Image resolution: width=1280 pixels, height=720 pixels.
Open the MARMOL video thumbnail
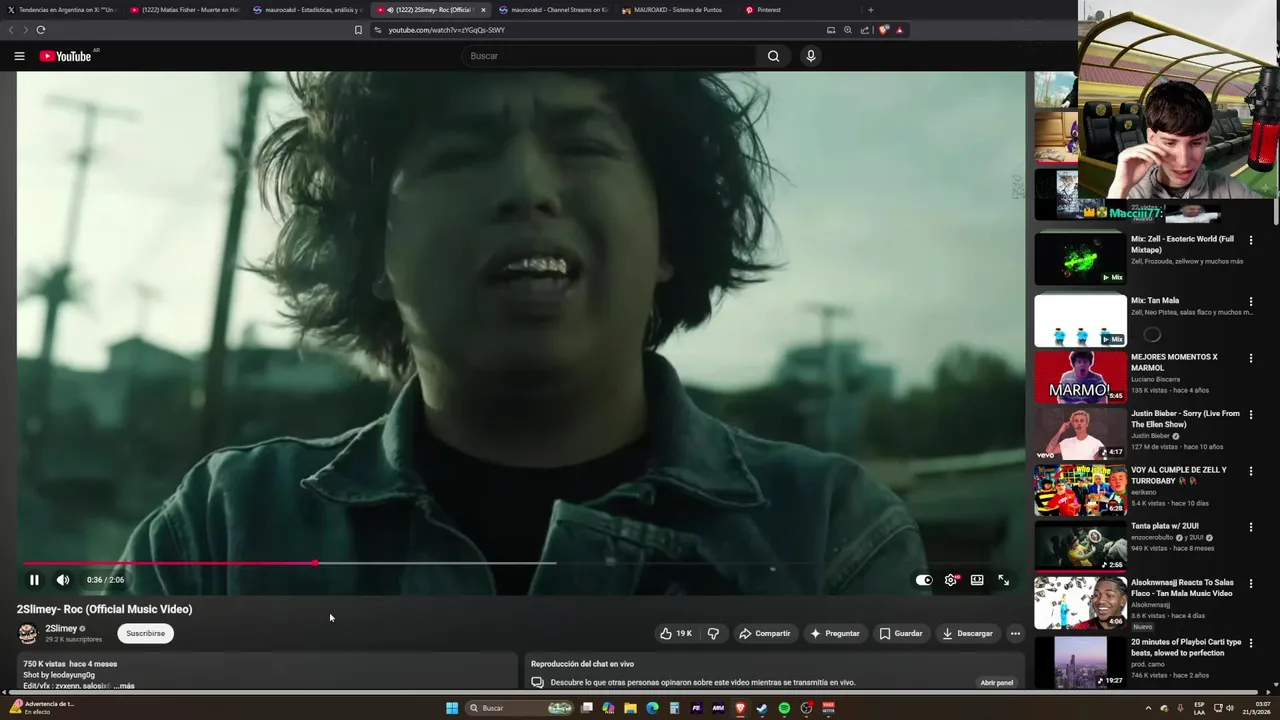[x=1080, y=376]
